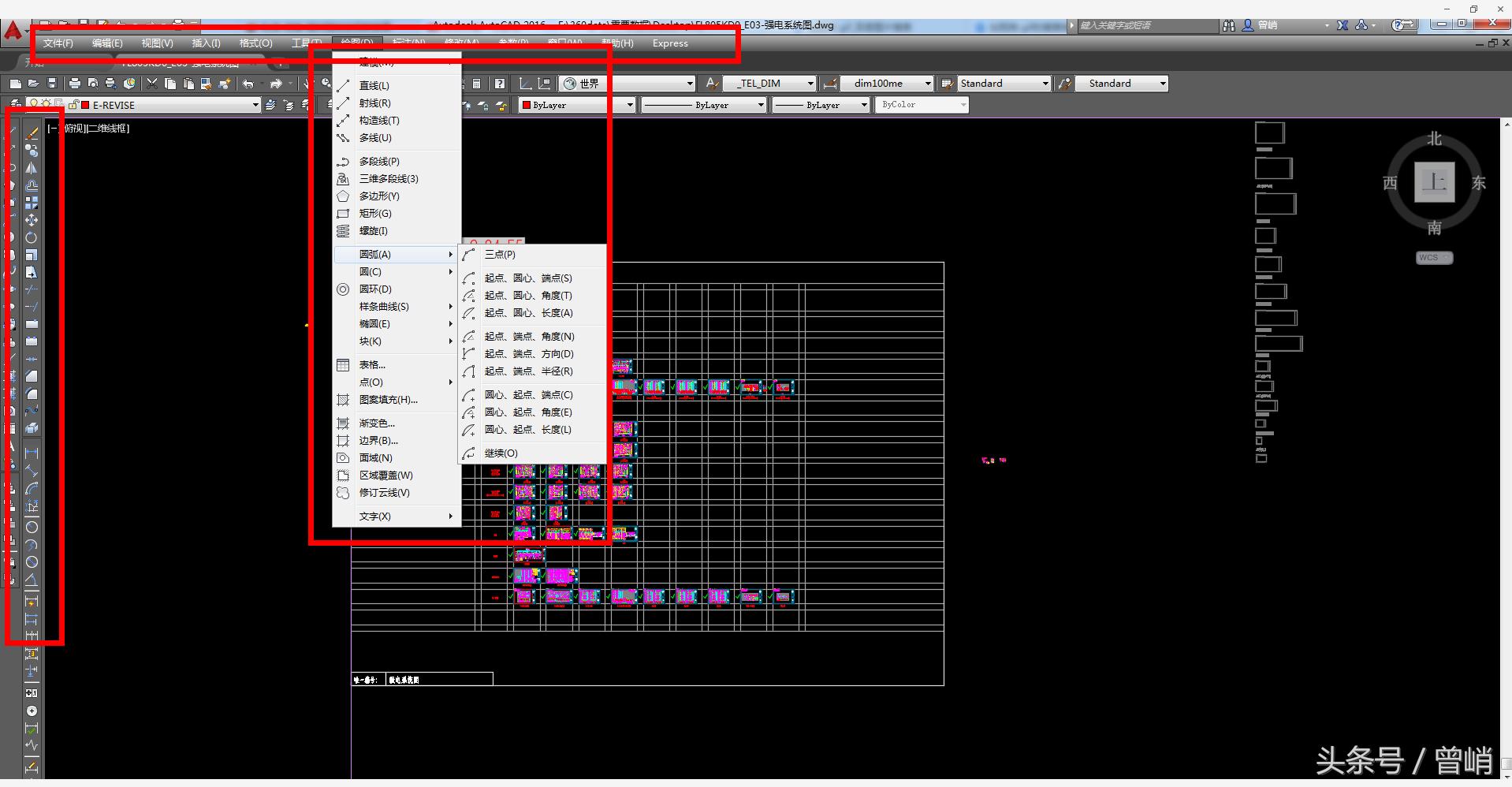Click the Plot (print) icon
Screen dimensions: 1512x787
point(75,84)
